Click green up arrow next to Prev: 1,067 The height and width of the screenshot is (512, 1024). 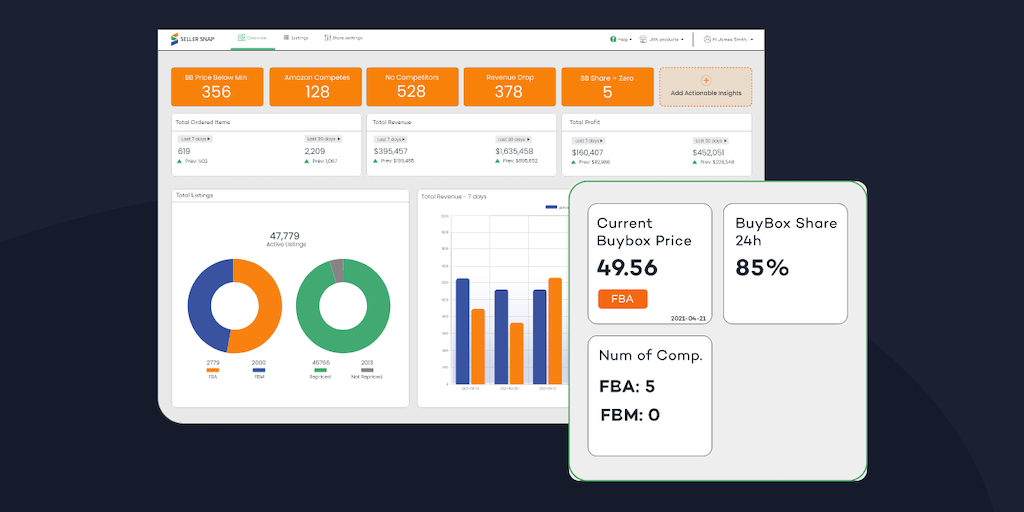pyautogui.click(x=307, y=161)
